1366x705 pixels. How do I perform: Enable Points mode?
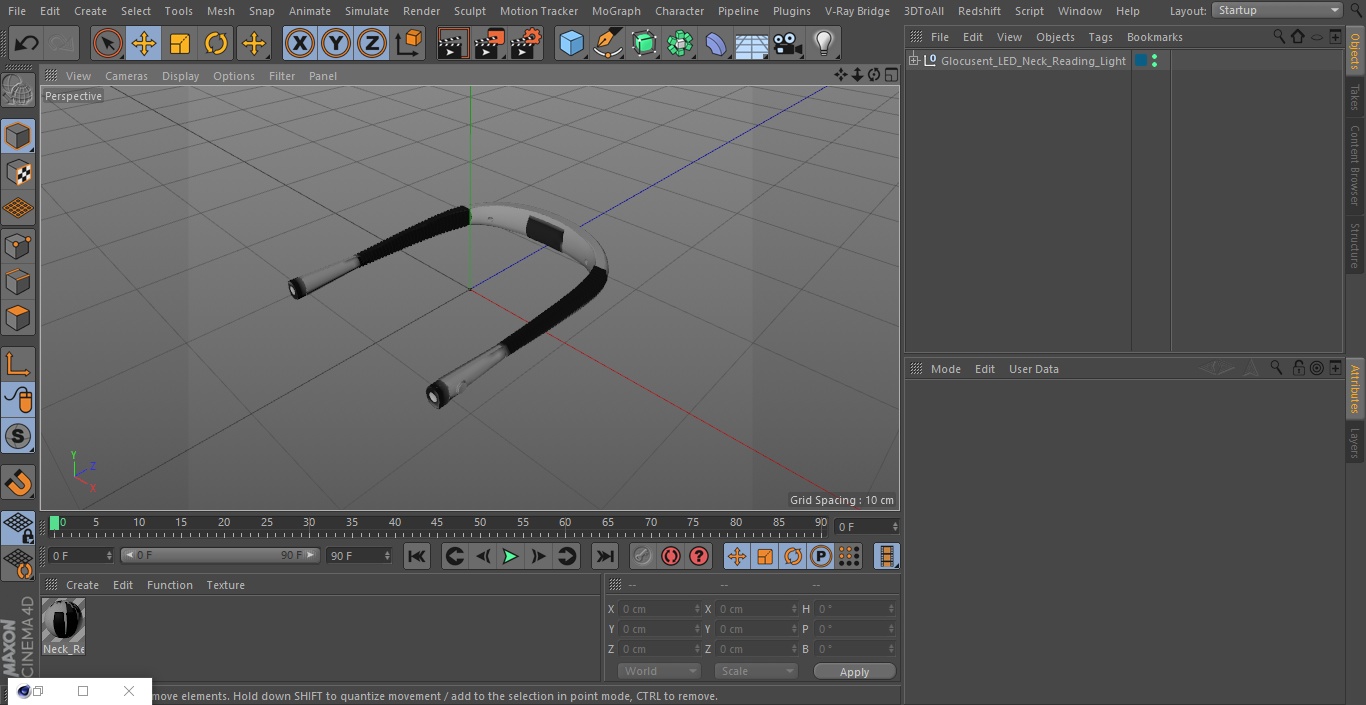click(x=18, y=246)
